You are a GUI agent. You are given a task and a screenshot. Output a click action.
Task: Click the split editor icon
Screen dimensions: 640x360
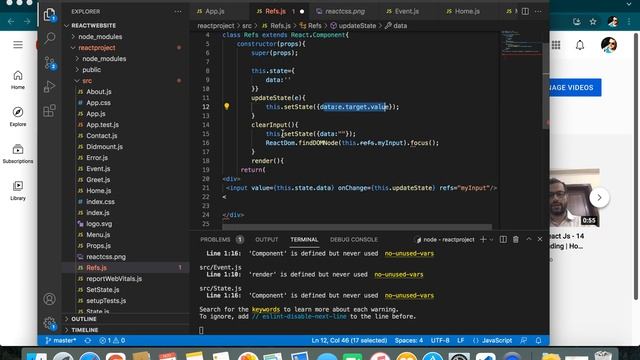click(x=525, y=11)
